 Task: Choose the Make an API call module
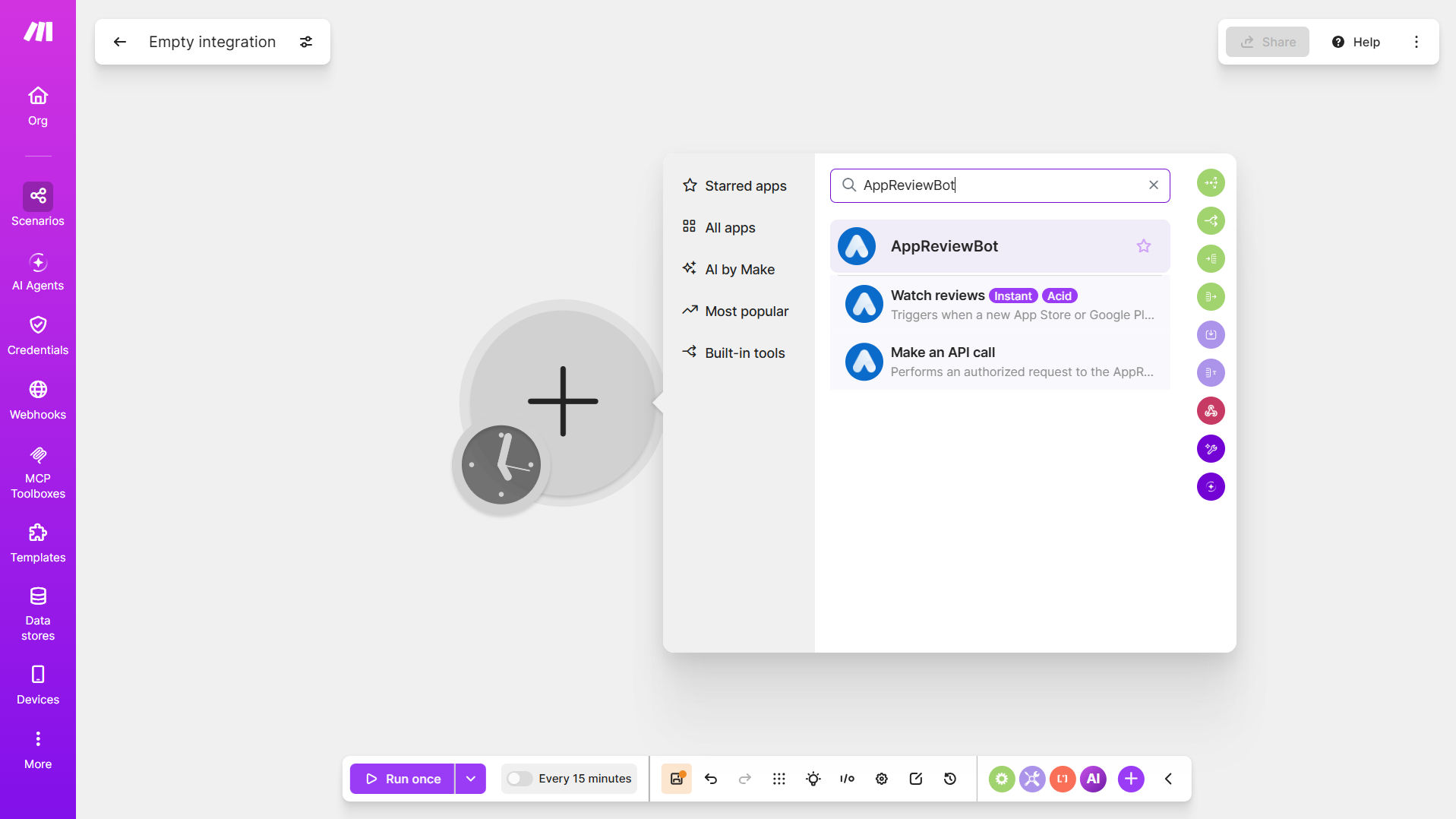click(1000, 362)
